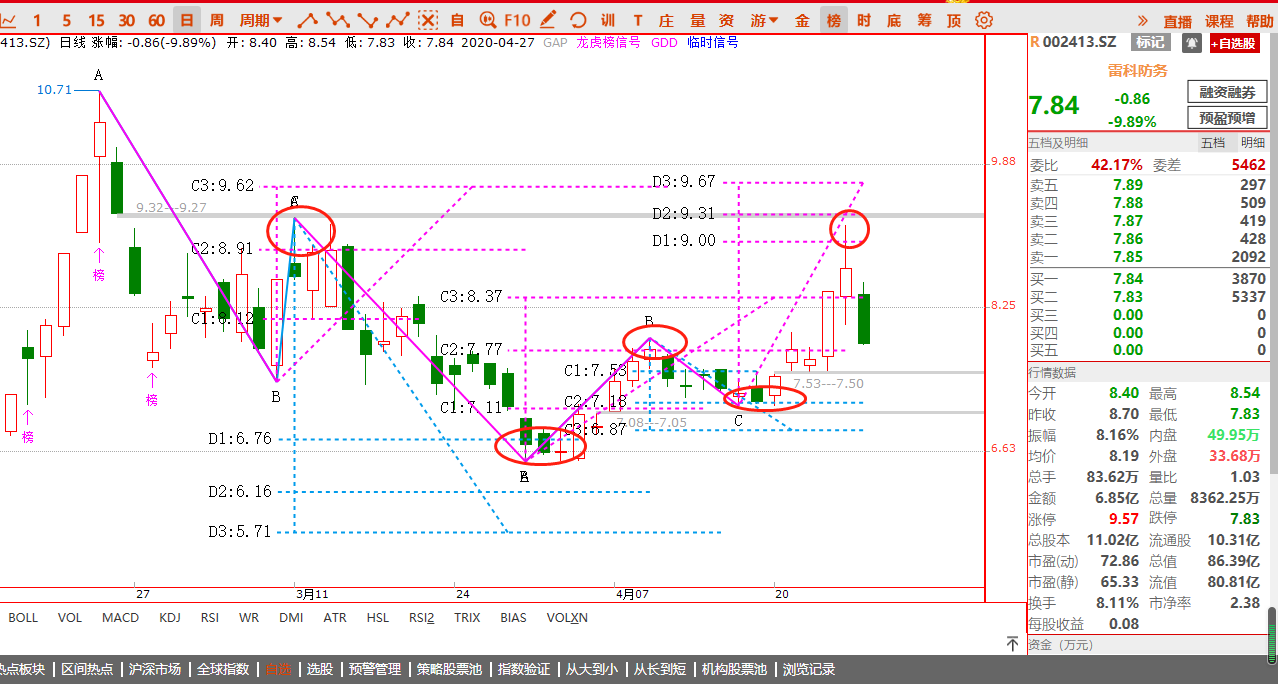
Task: Toggle the 临时信号 indicator
Action: tap(713, 42)
